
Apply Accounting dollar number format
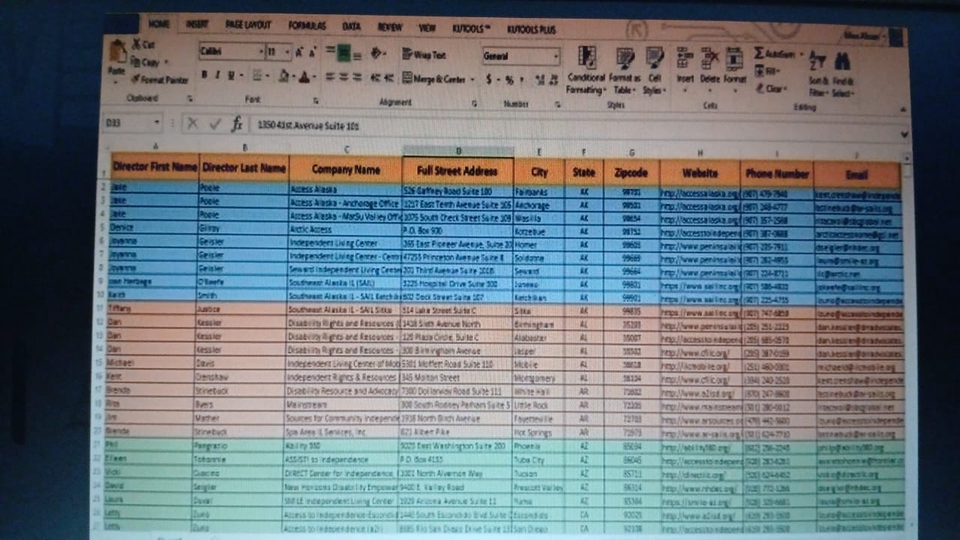point(489,79)
